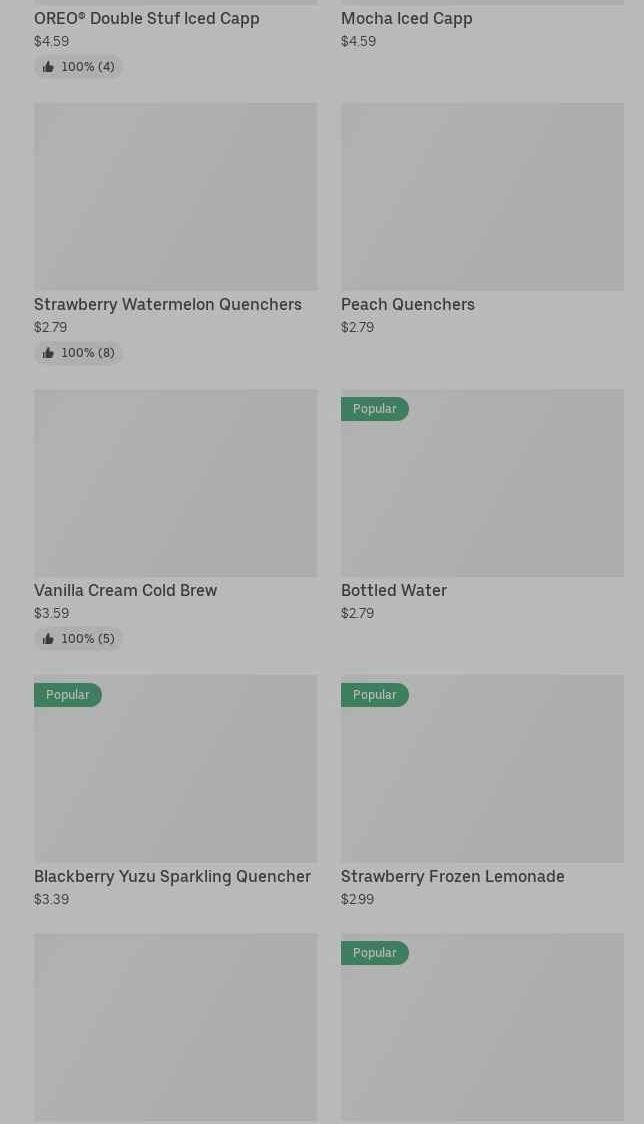Viewport: 644px width, 1124px height.
Task: Click thumbs-up icon under Strawberry Watermelon Quenchers
Action: 48,353
